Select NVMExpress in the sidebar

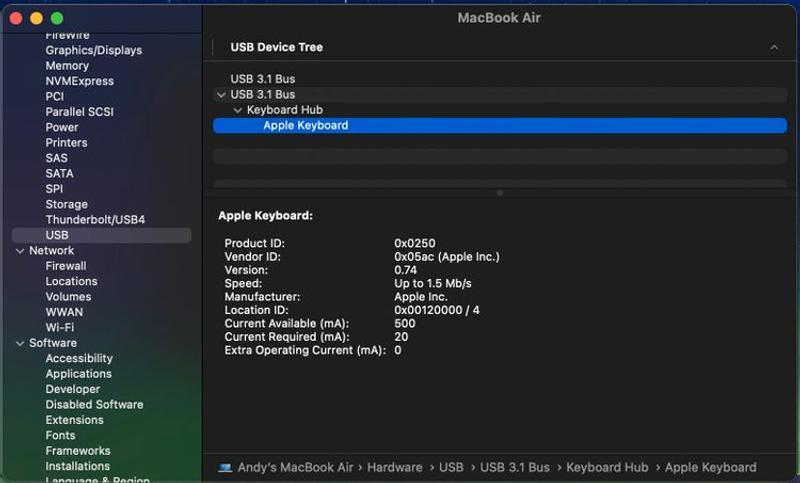(79, 81)
